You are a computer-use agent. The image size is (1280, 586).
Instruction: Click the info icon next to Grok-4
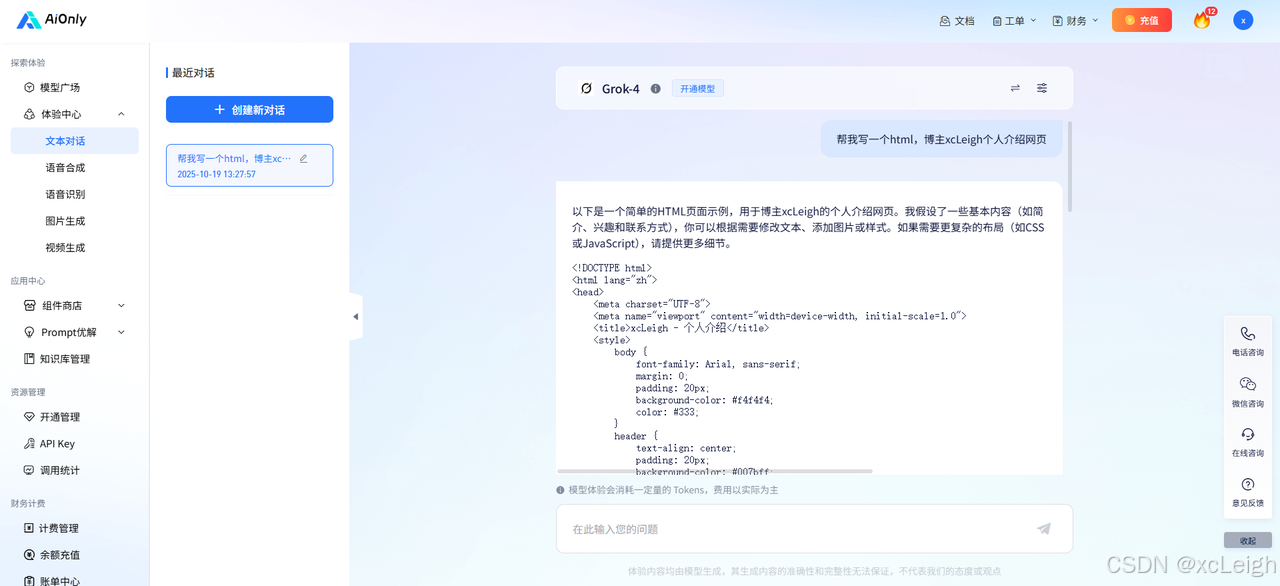coord(655,88)
